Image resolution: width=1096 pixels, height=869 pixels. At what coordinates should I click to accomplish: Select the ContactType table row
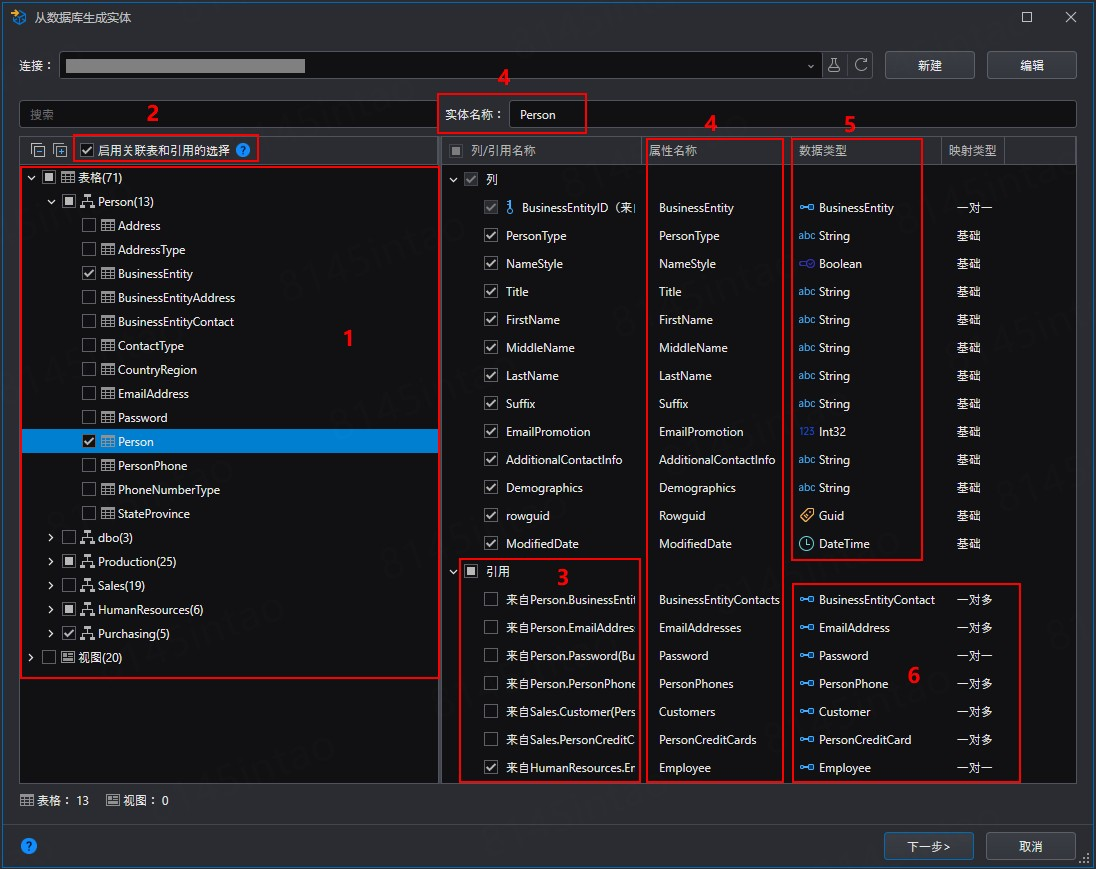pyautogui.click(x=230, y=345)
